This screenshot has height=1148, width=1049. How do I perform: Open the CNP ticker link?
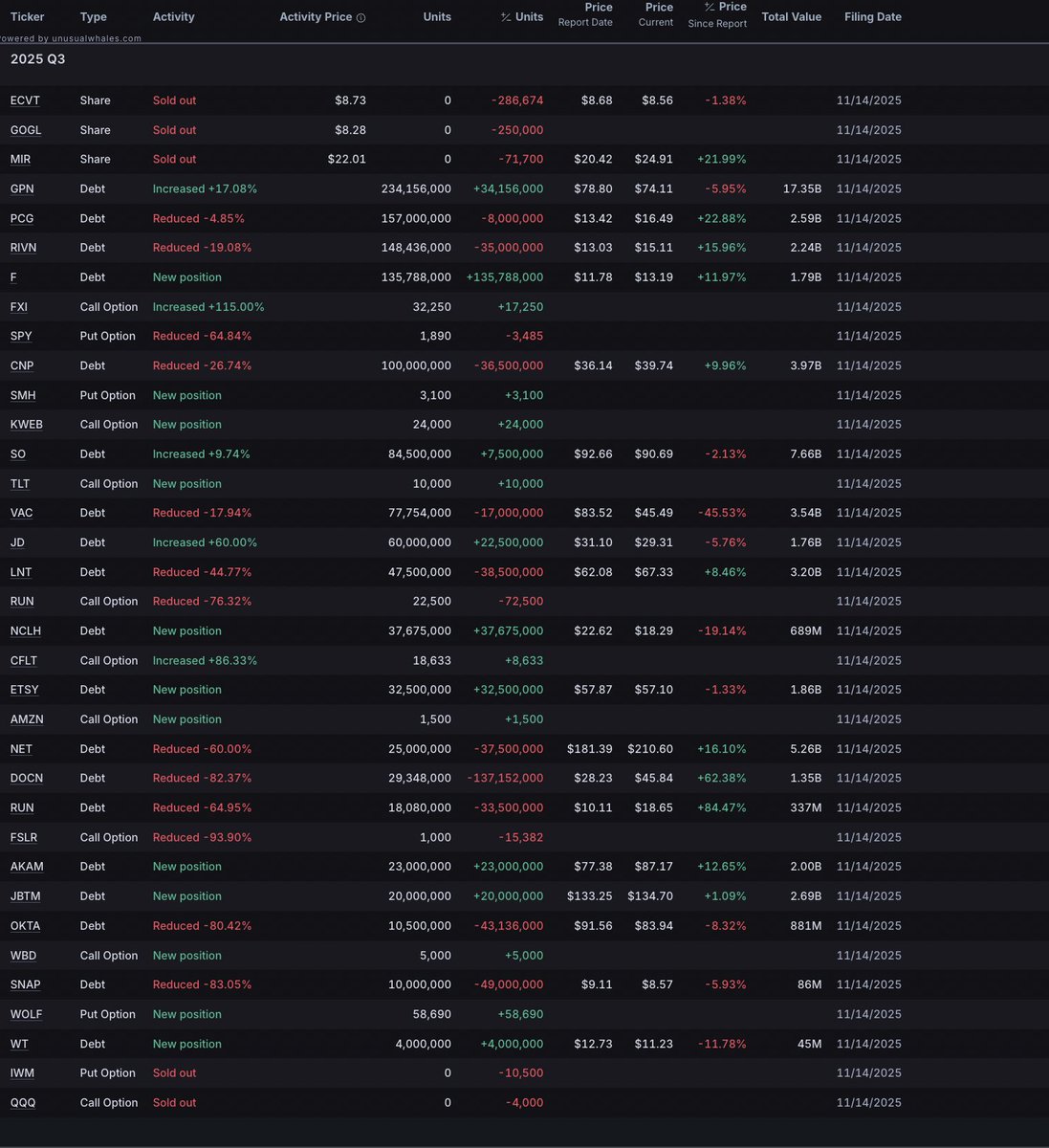click(x=22, y=365)
